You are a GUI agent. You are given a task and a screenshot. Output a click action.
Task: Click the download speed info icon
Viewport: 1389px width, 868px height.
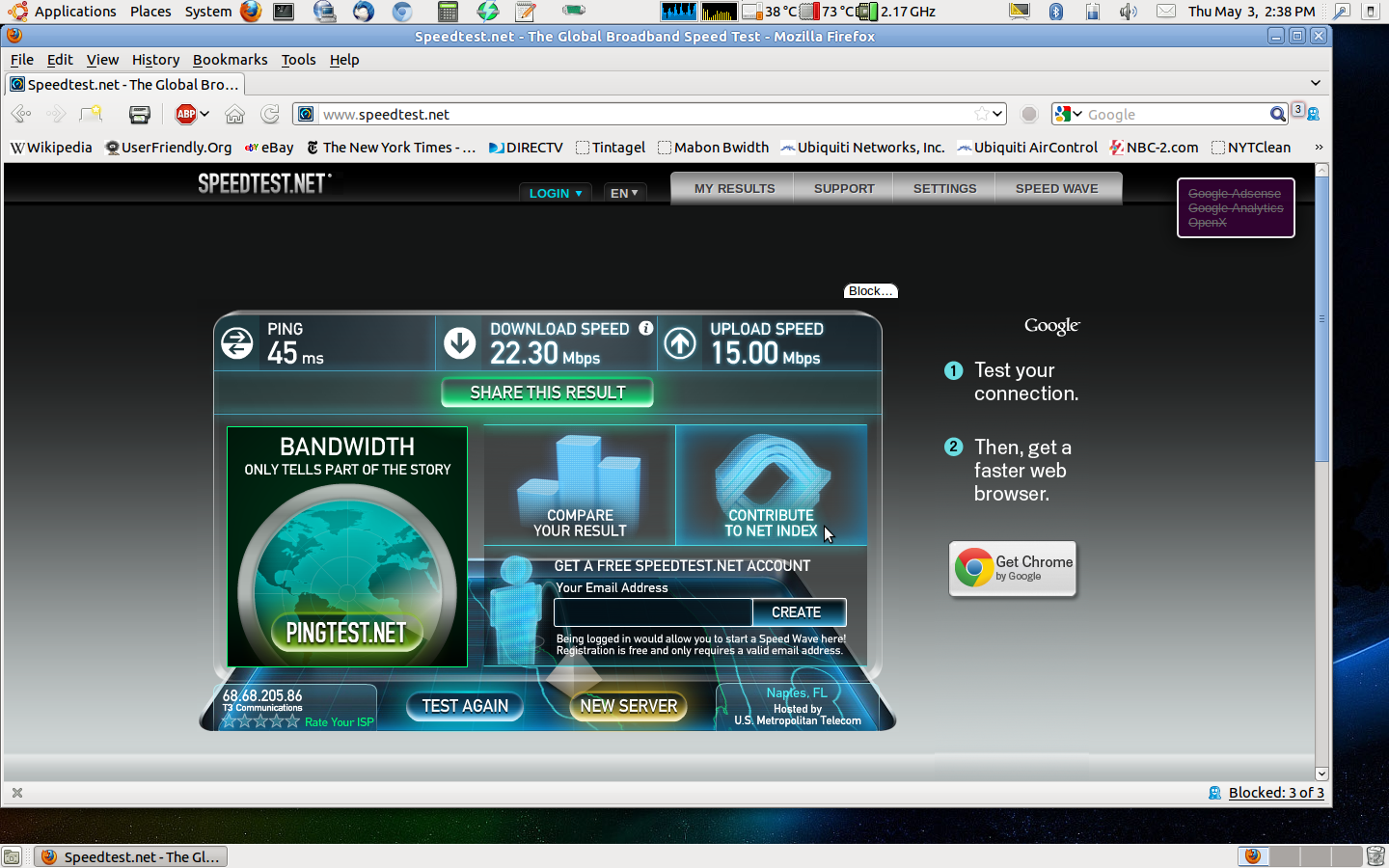coord(645,329)
